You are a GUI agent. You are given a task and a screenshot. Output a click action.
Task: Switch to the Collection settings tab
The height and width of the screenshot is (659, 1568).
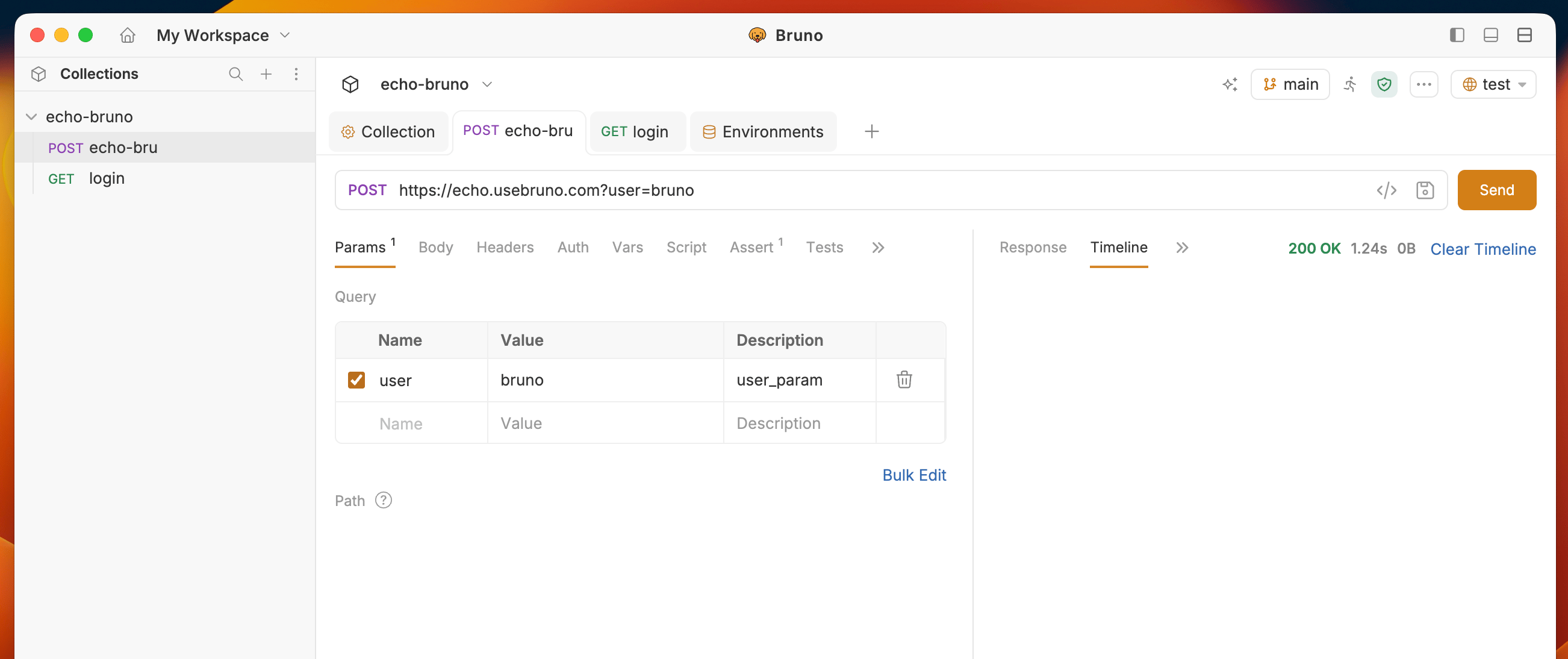click(x=388, y=131)
